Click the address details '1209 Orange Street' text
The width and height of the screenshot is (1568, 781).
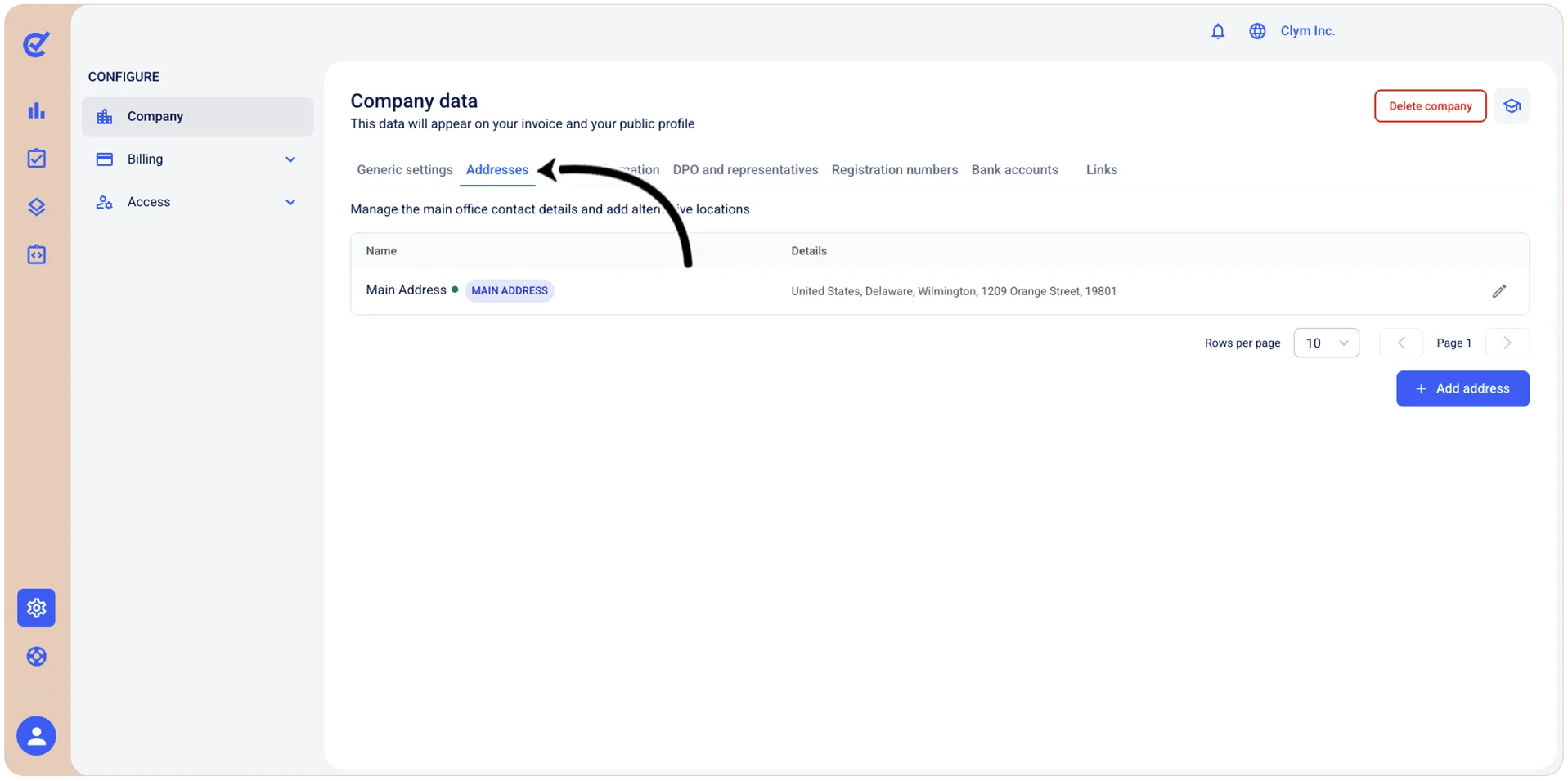click(1031, 291)
